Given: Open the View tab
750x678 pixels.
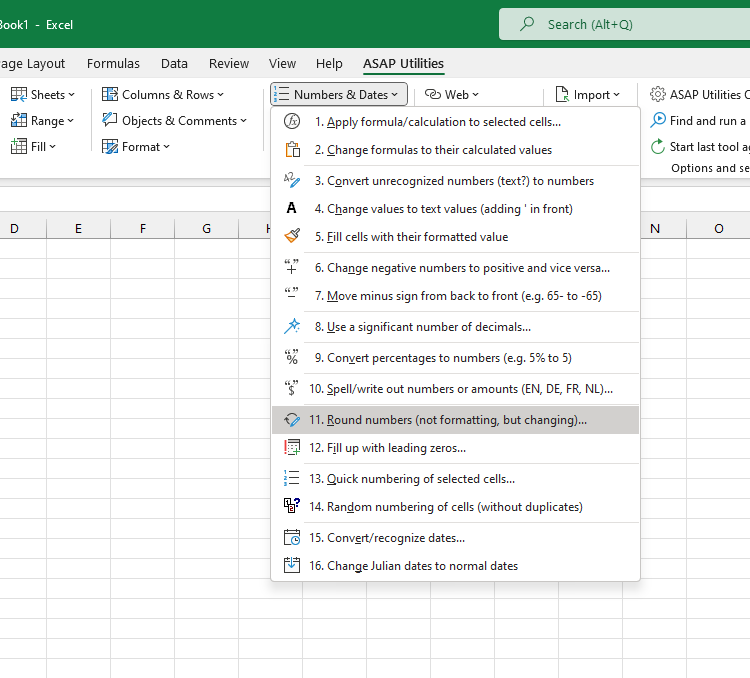Looking at the screenshot, I should [282, 63].
